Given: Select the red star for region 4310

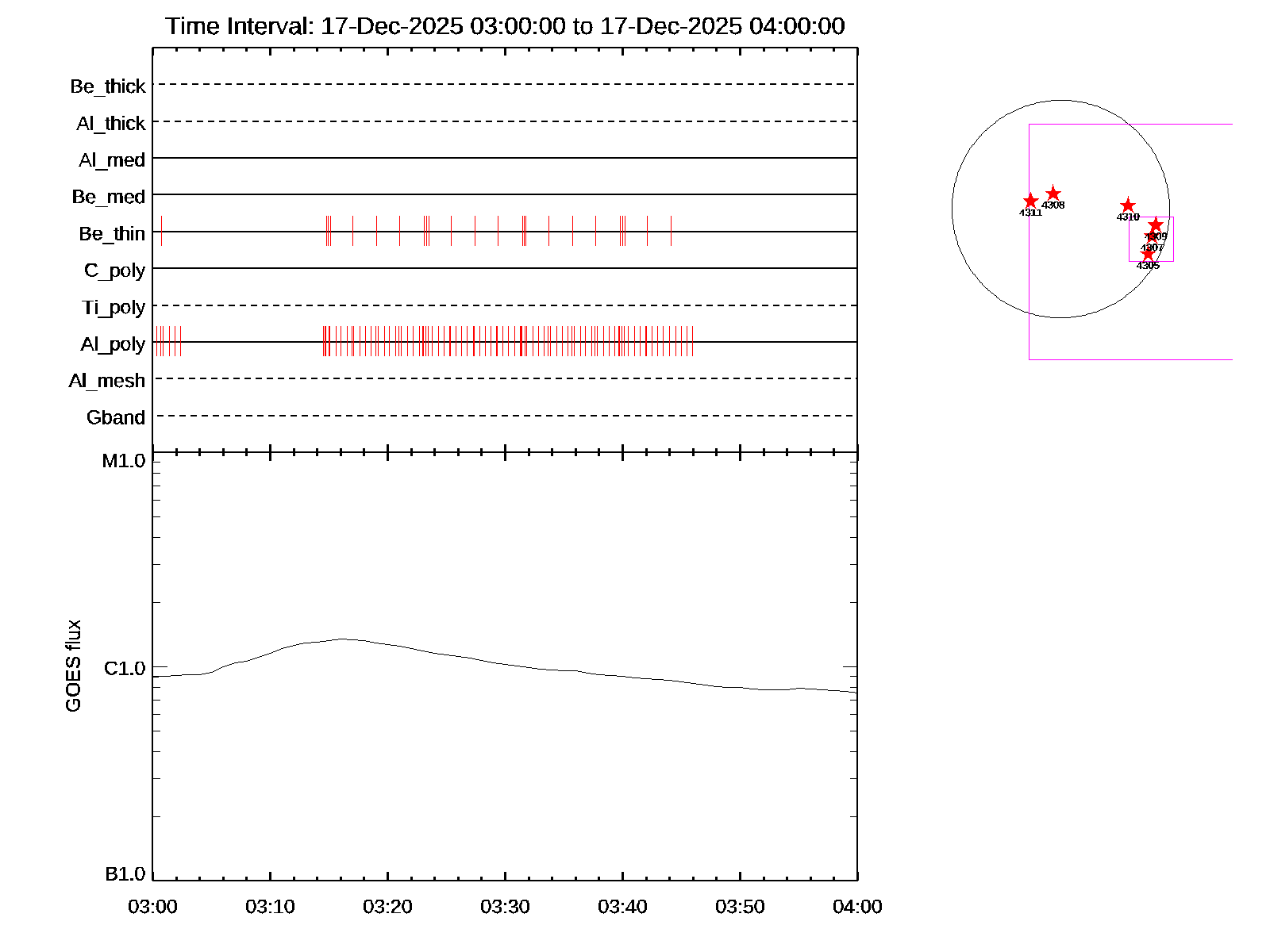Looking at the screenshot, I should (1128, 205).
